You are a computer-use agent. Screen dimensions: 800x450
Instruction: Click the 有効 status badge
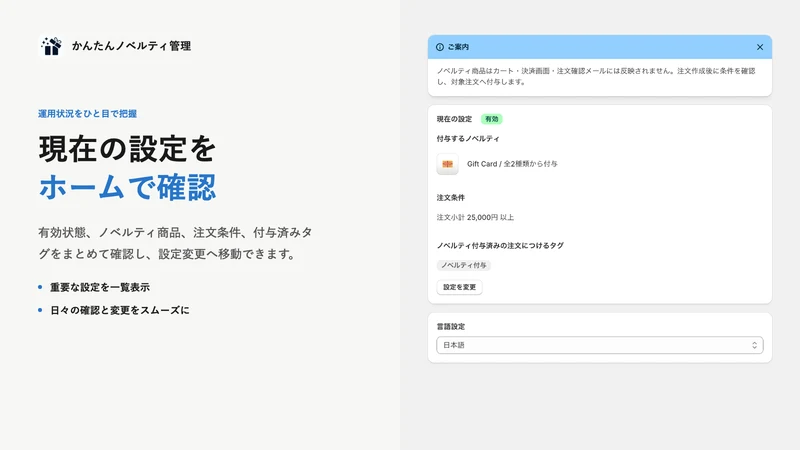coord(491,119)
